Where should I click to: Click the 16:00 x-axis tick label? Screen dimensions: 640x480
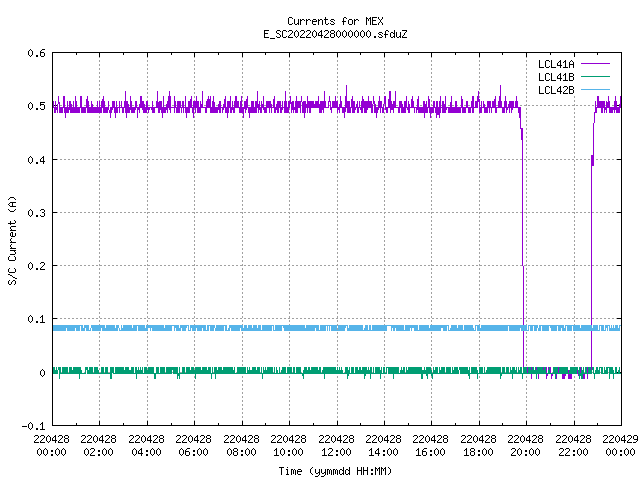(430, 445)
